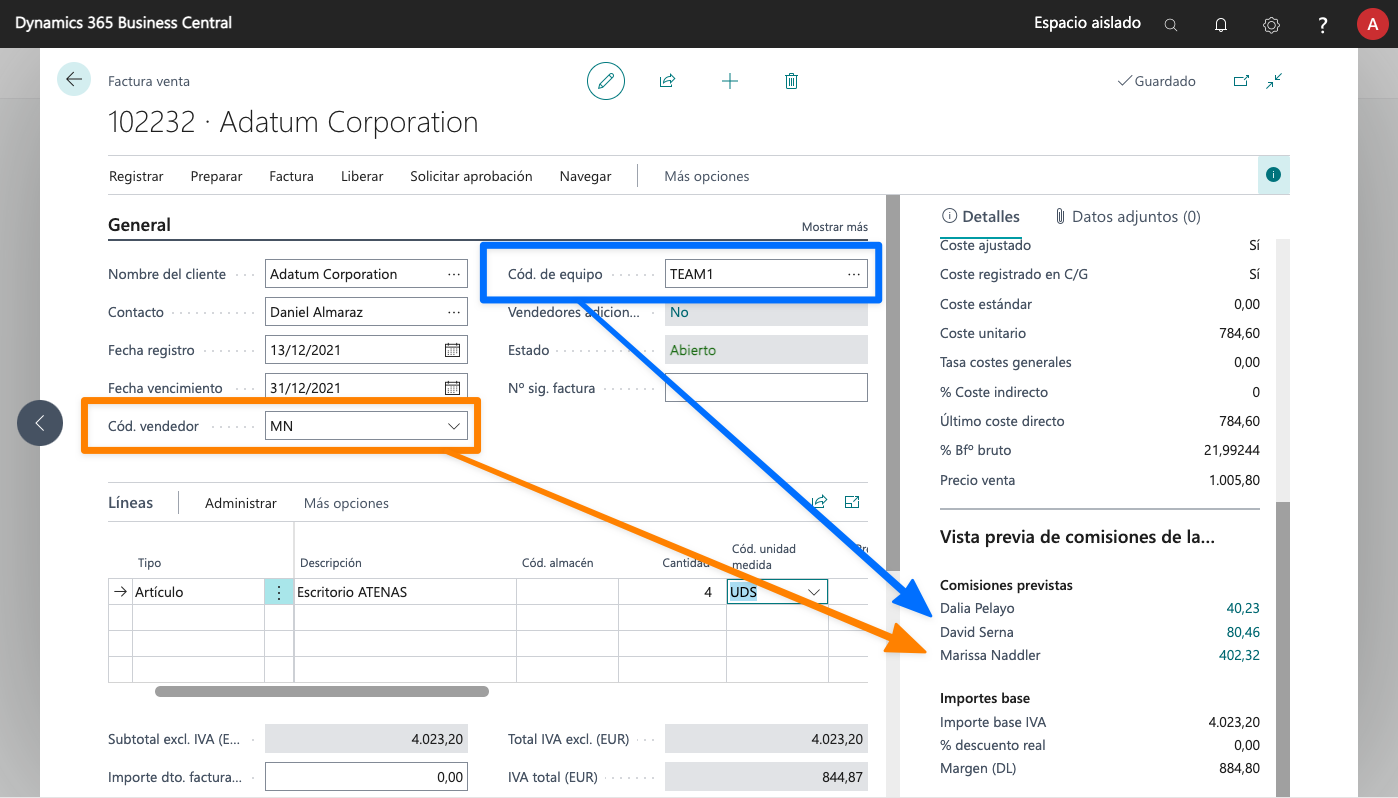Click share icon in Líneas section
Screen dimensions: 1398x798
coord(820,502)
